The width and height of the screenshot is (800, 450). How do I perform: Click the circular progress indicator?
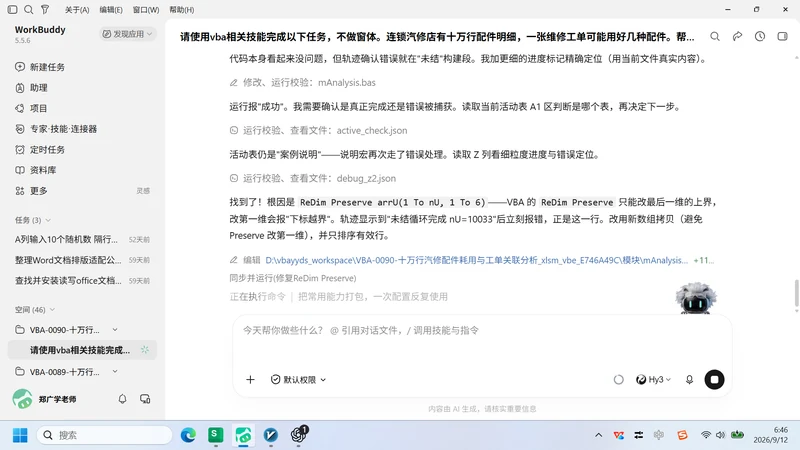pos(618,380)
